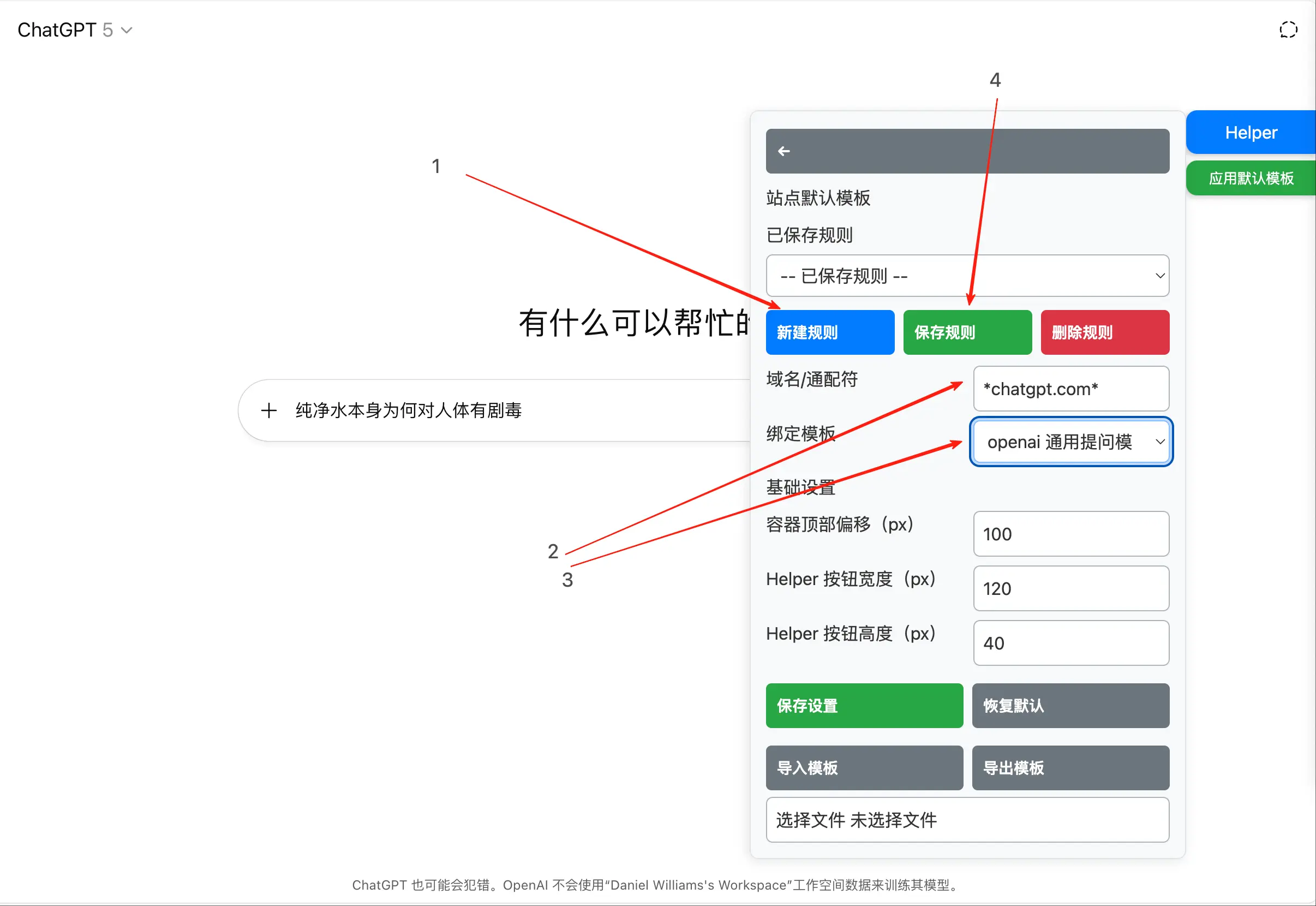Click the 应用默认模板 button
Image resolution: width=1316 pixels, height=906 pixels.
click(x=1251, y=178)
